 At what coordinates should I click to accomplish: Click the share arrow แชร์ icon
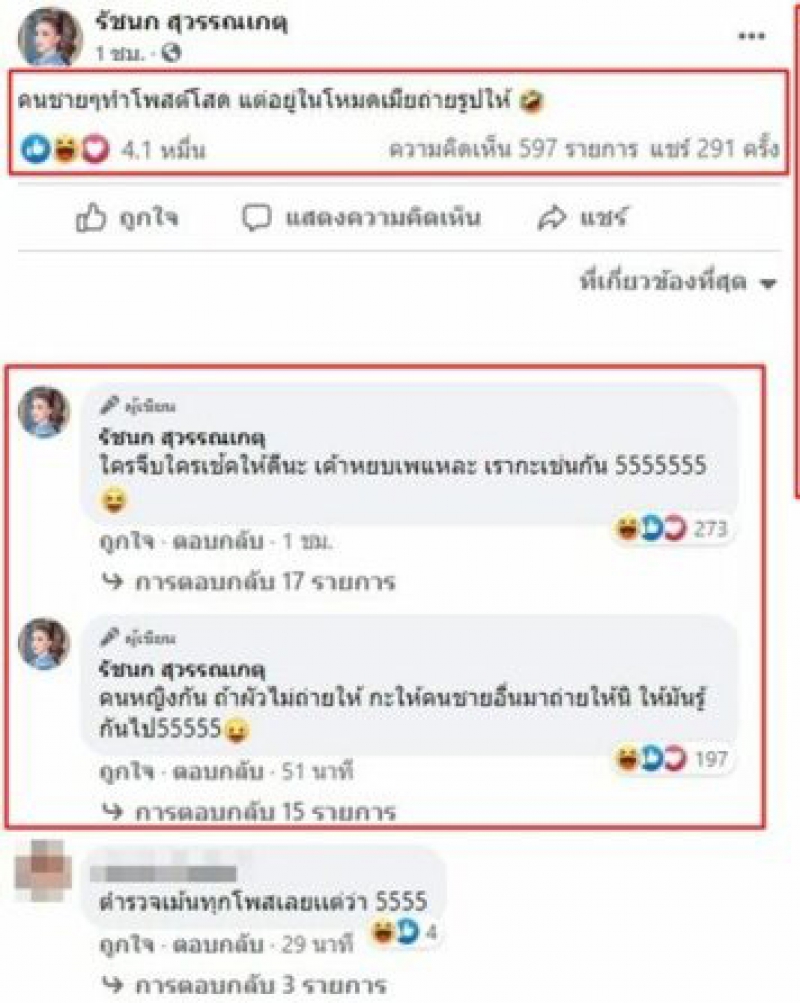552,218
